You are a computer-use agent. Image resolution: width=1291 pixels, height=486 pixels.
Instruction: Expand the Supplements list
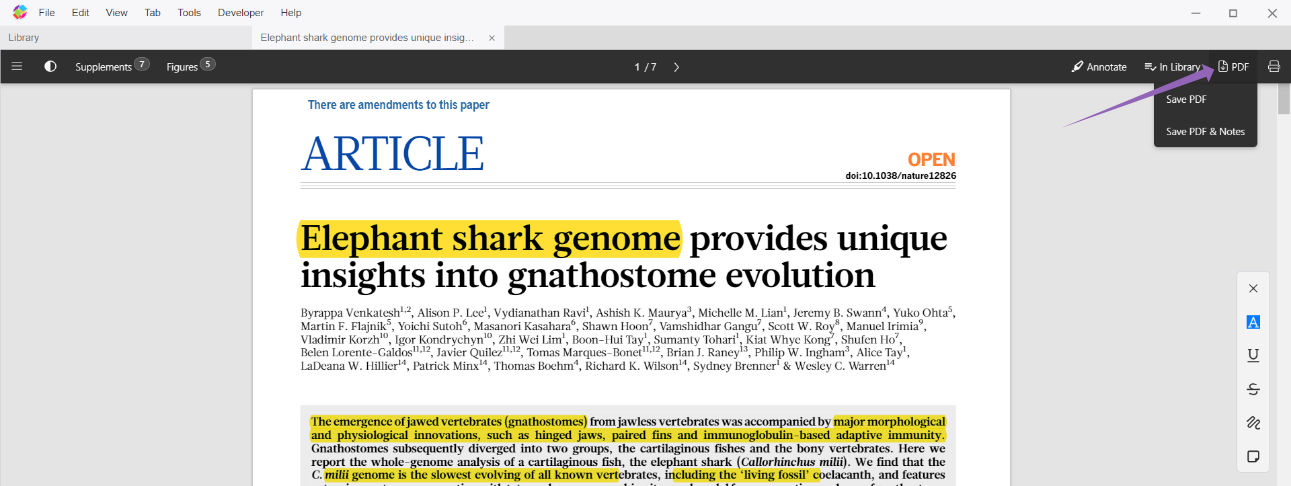pos(111,67)
